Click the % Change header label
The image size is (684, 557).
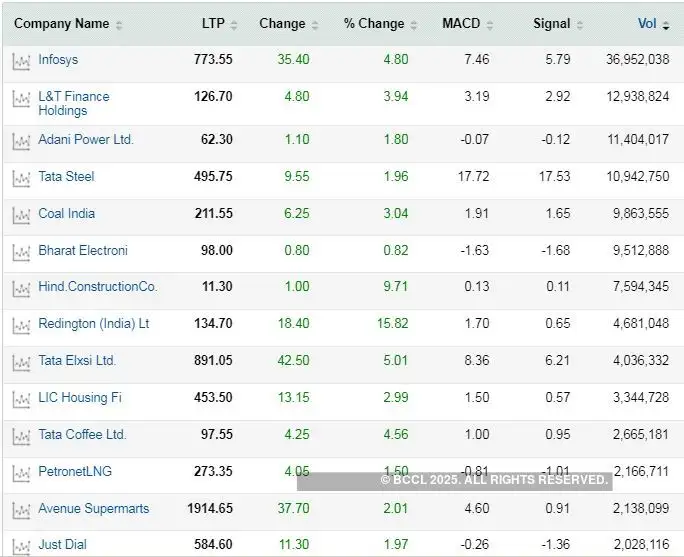tap(374, 24)
